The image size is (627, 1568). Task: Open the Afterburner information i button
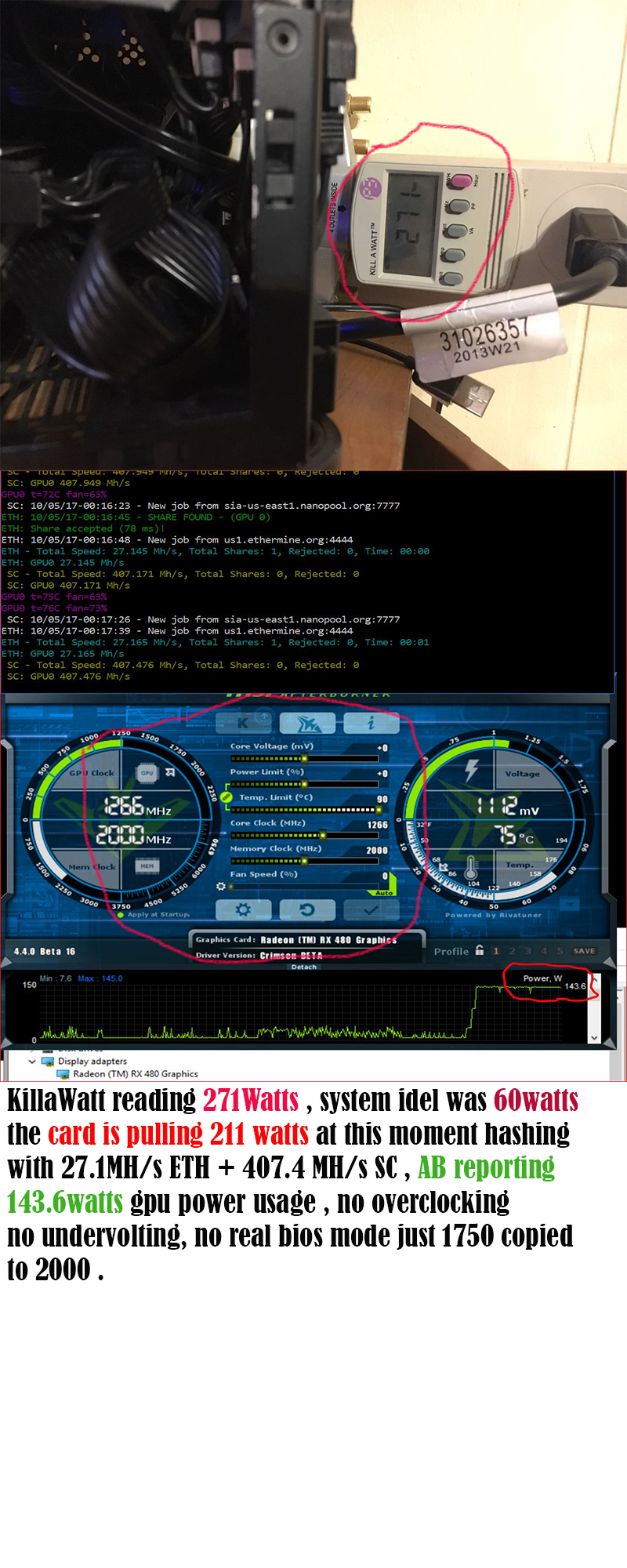tap(371, 722)
